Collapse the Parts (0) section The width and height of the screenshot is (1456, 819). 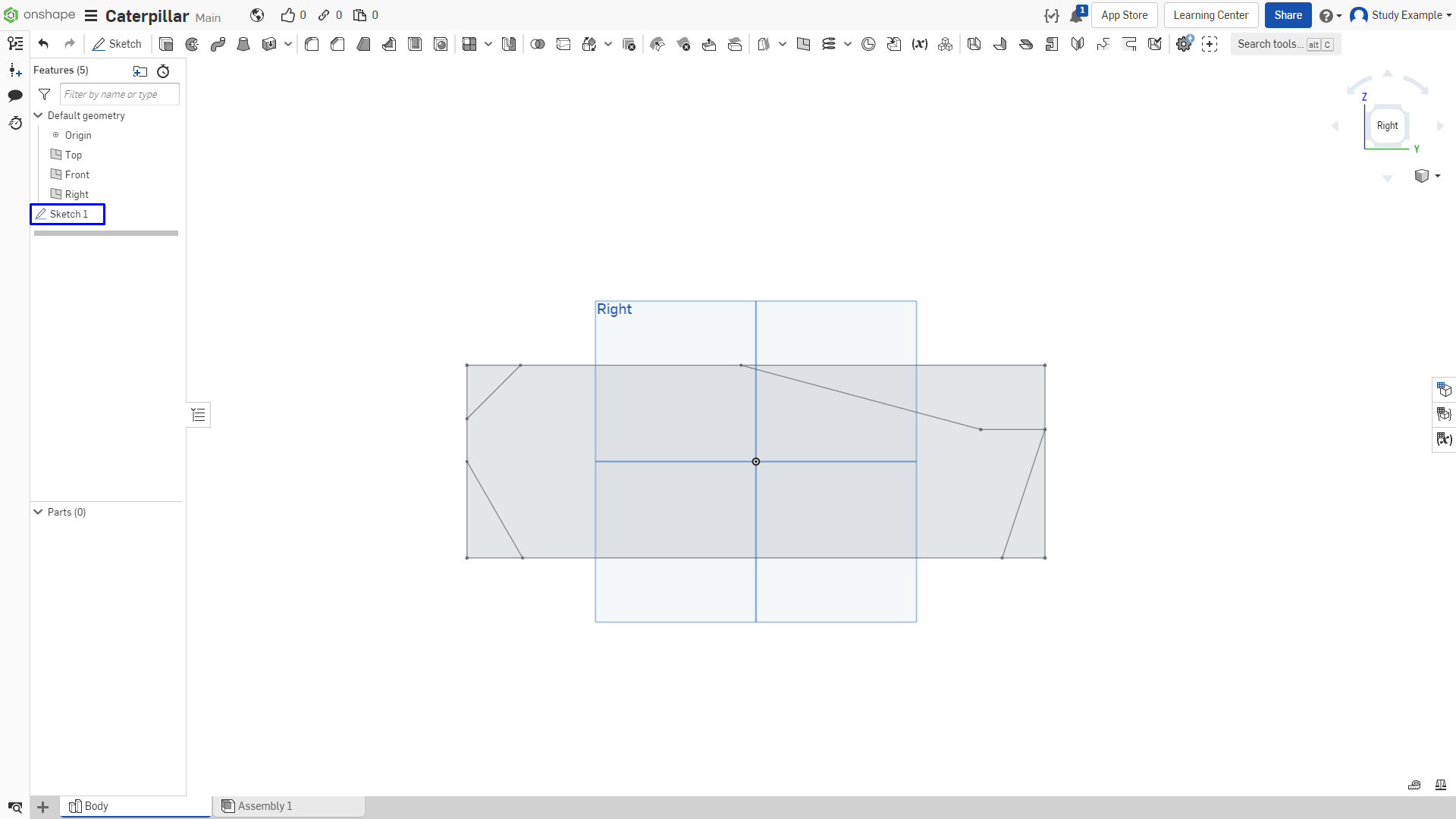coord(38,512)
